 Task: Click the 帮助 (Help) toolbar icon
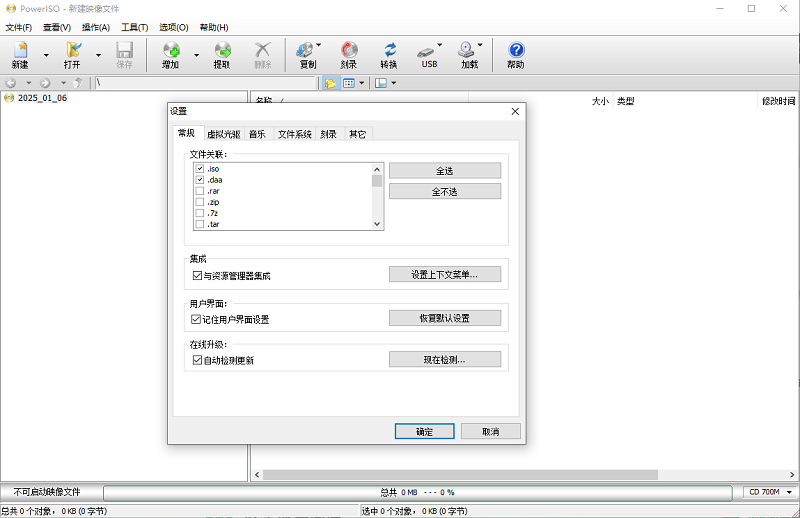516,55
